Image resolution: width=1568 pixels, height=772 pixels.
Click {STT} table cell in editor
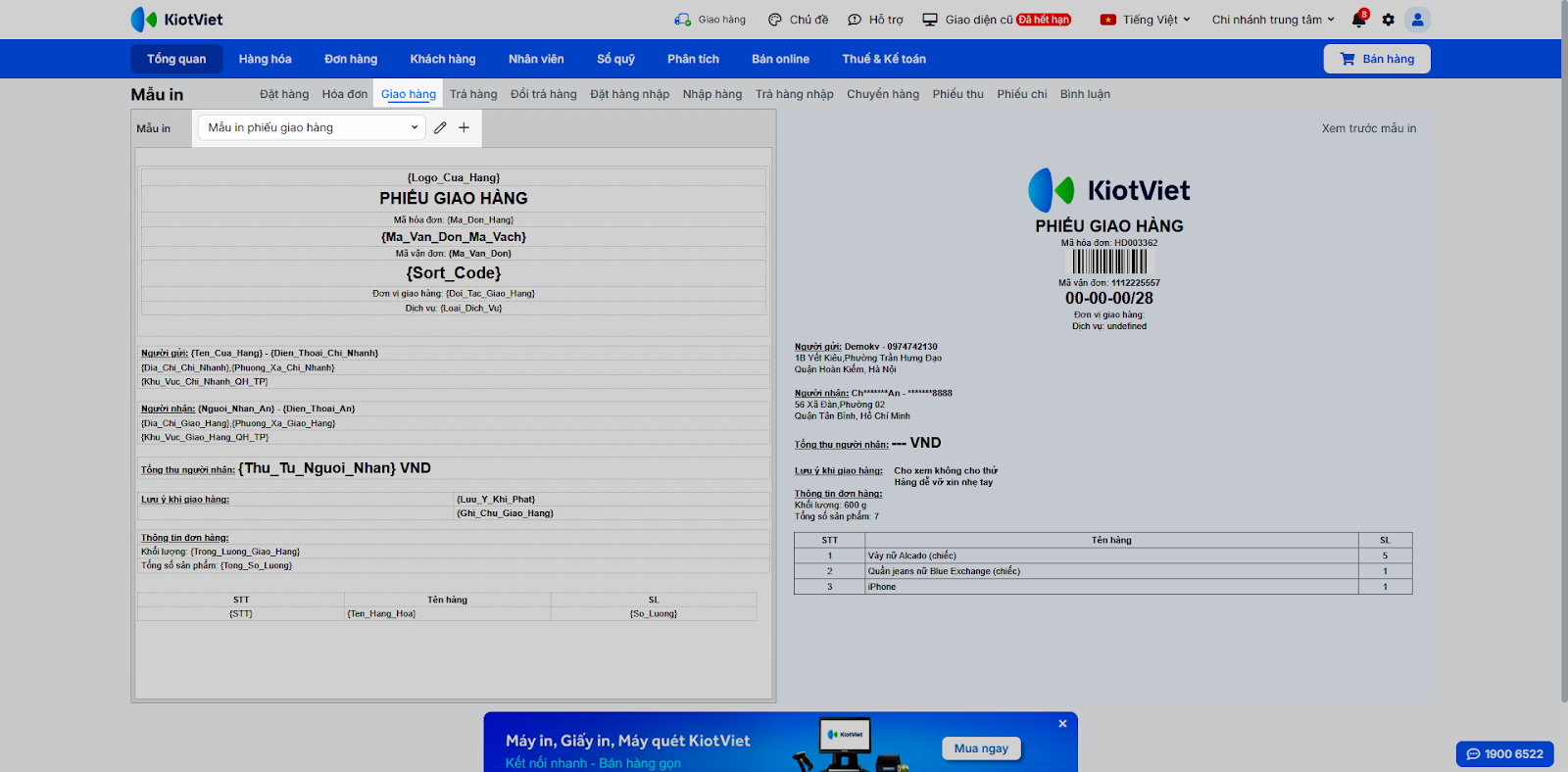pos(241,614)
